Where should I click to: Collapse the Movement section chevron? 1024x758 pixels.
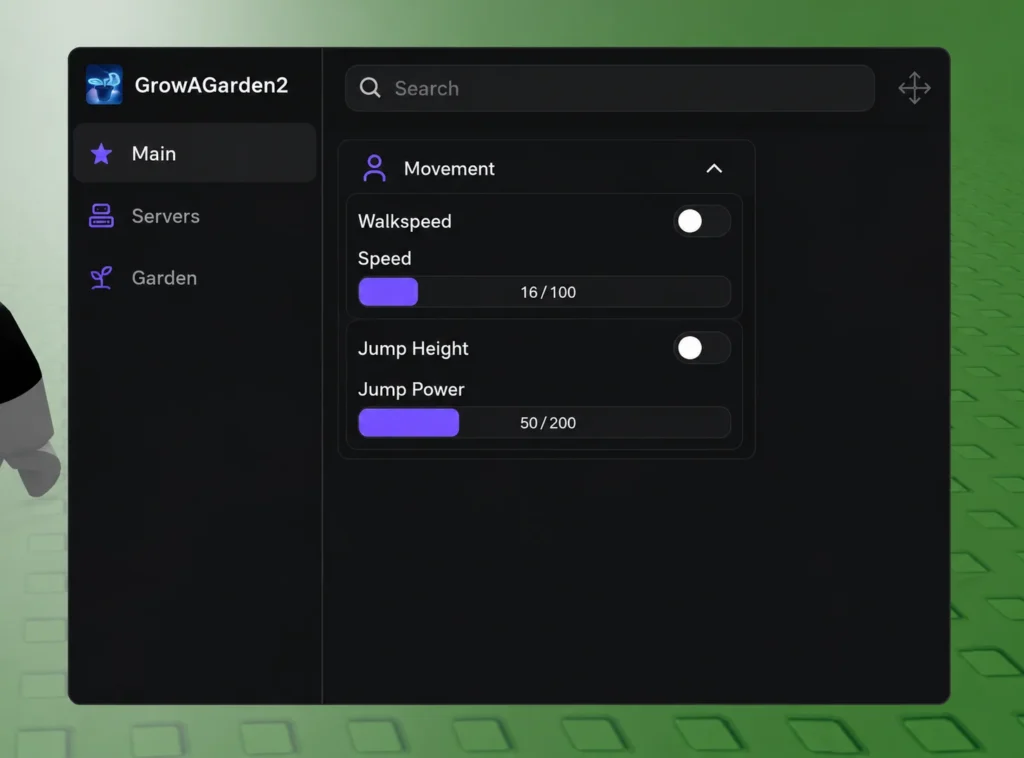[x=714, y=169]
